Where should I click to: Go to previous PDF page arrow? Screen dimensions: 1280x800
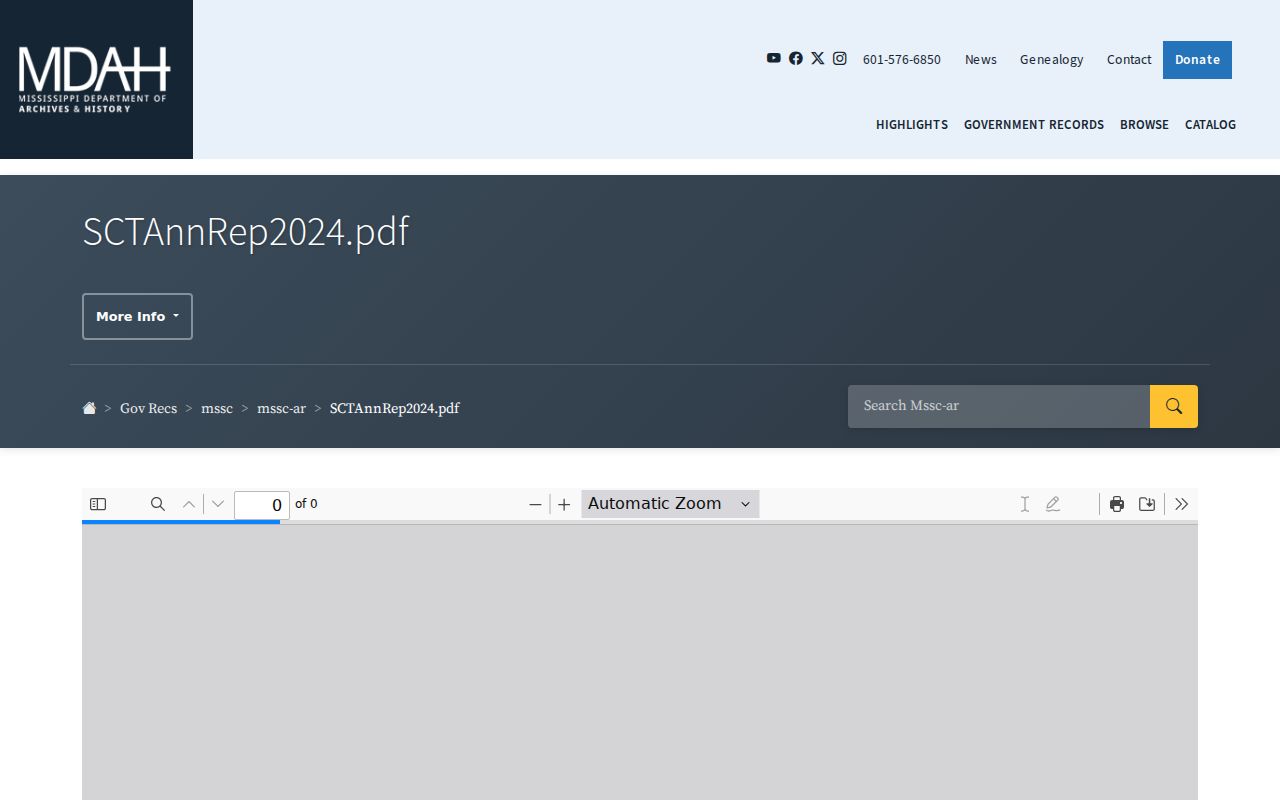tap(189, 504)
